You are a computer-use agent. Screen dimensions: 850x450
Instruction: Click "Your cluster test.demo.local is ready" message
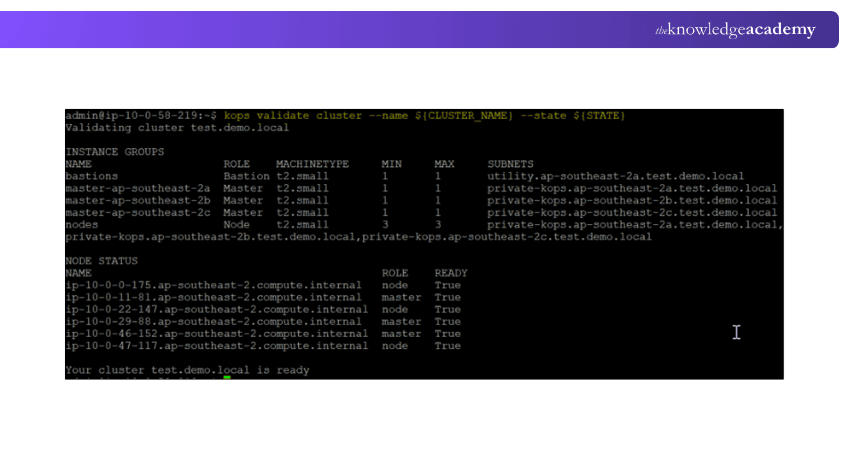tap(187, 369)
